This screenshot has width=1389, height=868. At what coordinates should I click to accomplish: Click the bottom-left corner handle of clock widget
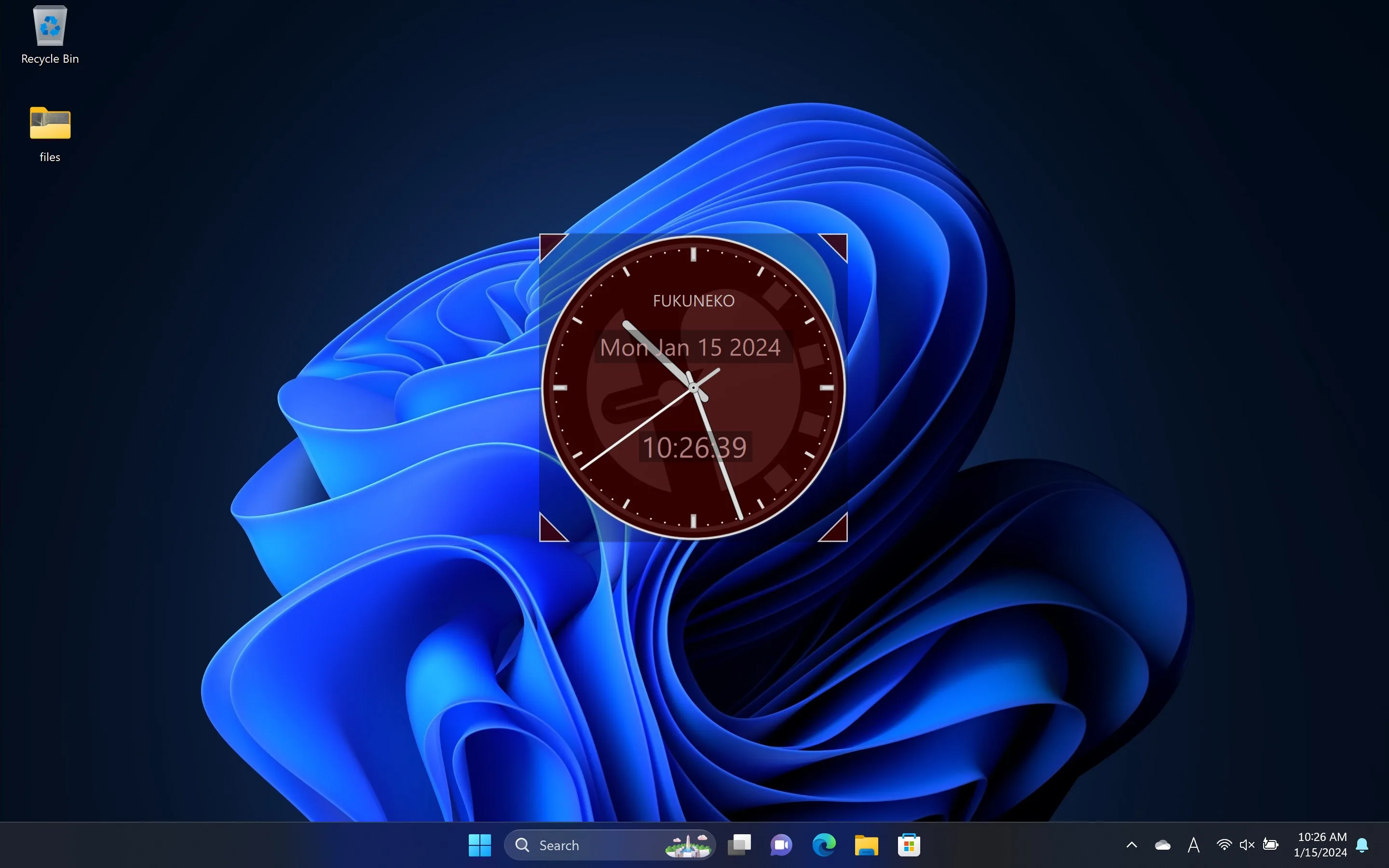(550, 530)
